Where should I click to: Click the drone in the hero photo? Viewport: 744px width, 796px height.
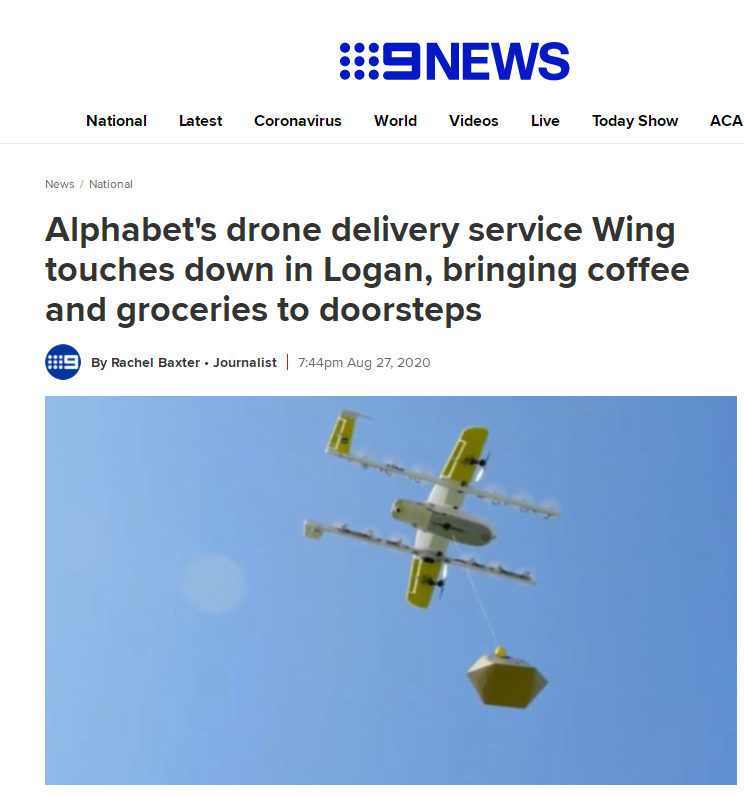(x=432, y=509)
